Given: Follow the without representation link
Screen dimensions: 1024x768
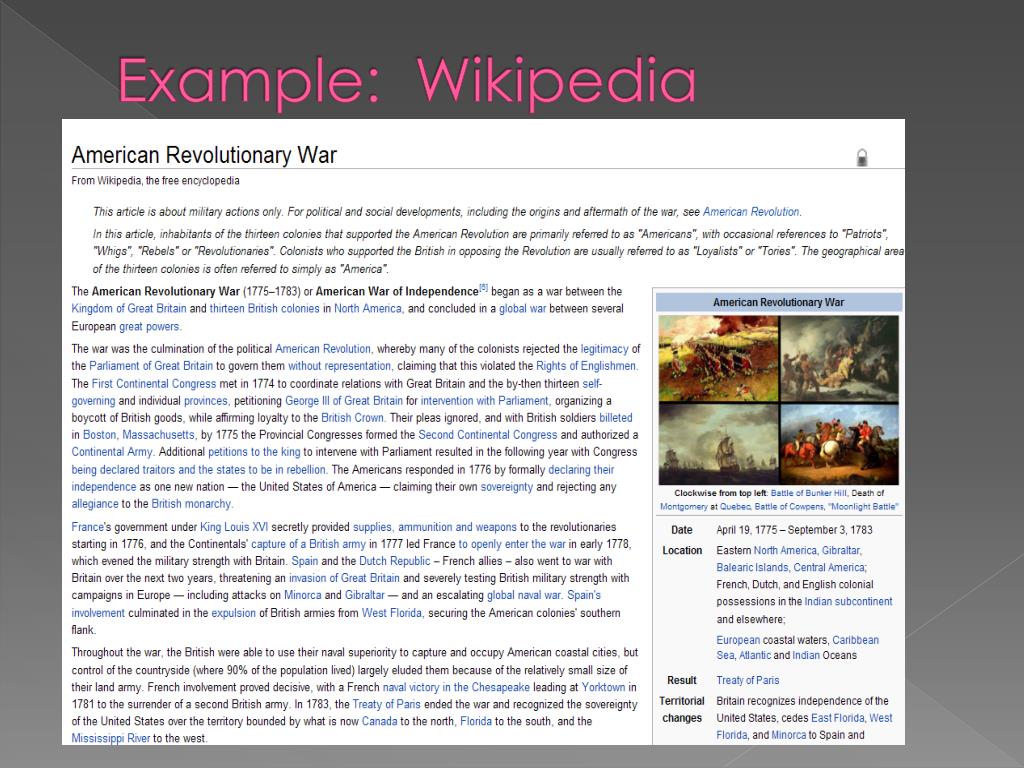Looking at the screenshot, I should point(340,366).
